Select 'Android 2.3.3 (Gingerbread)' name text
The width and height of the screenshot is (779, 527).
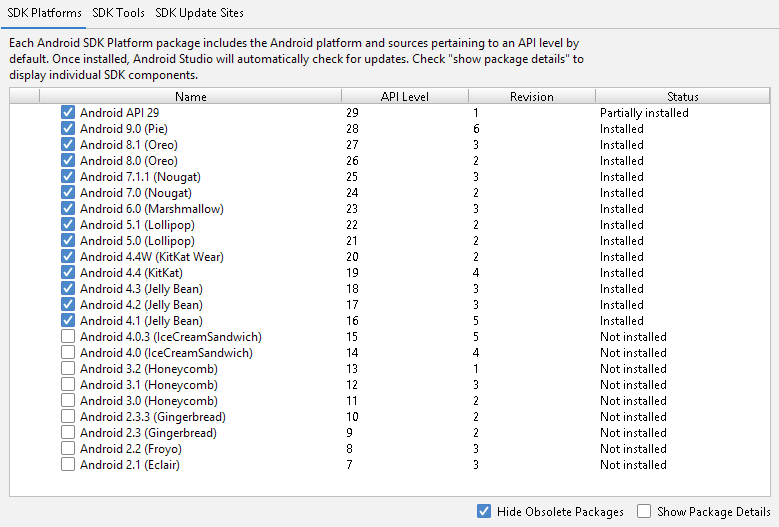click(x=153, y=417)
